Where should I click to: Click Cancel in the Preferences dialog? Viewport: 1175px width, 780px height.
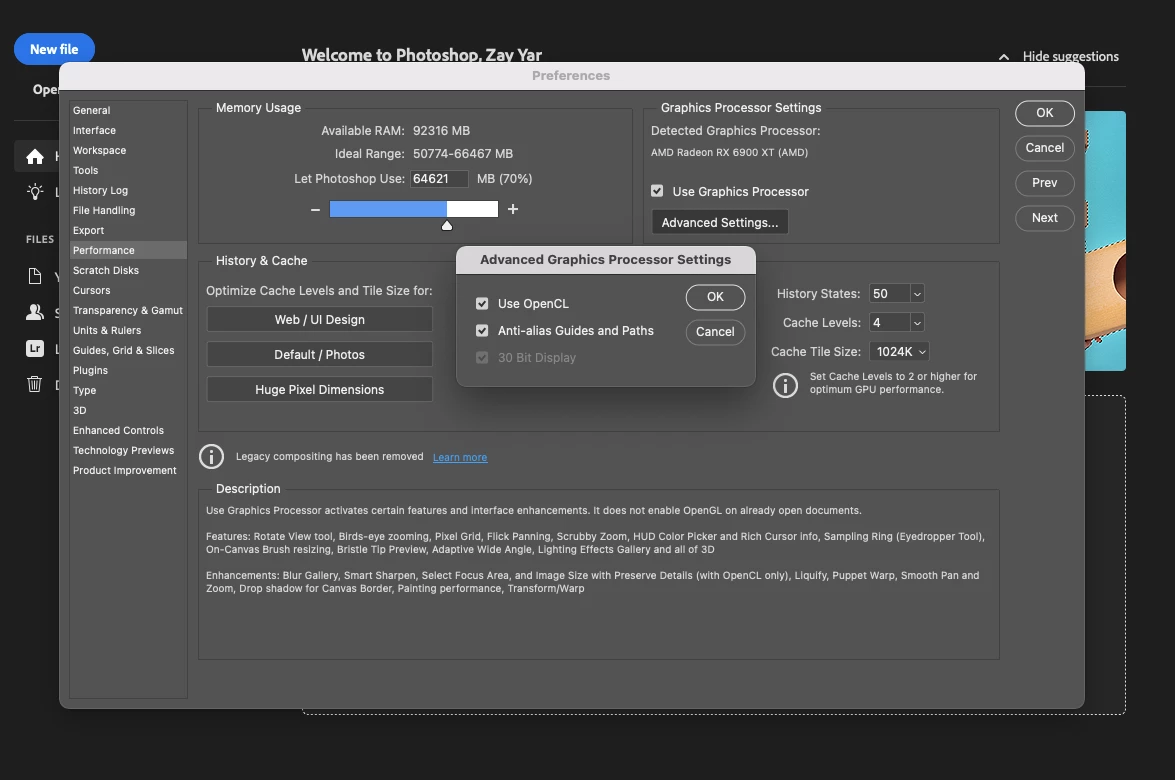pos(1045,148)
